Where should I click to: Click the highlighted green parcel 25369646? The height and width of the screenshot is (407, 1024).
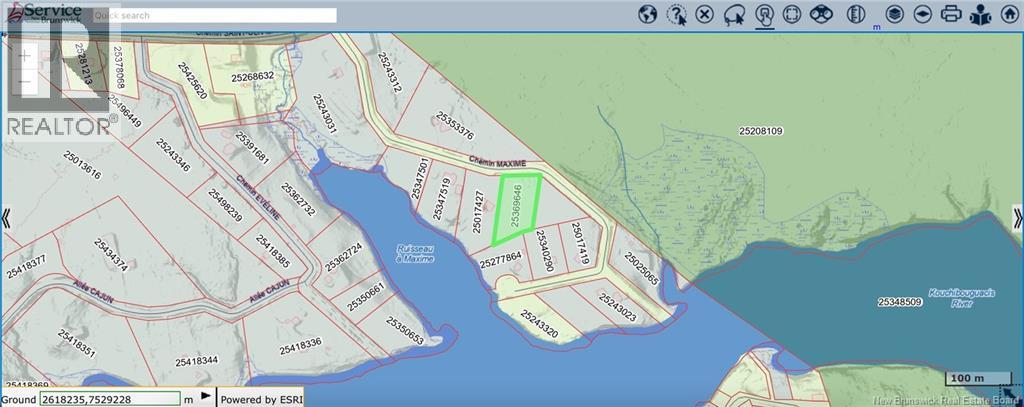(517, 207)
